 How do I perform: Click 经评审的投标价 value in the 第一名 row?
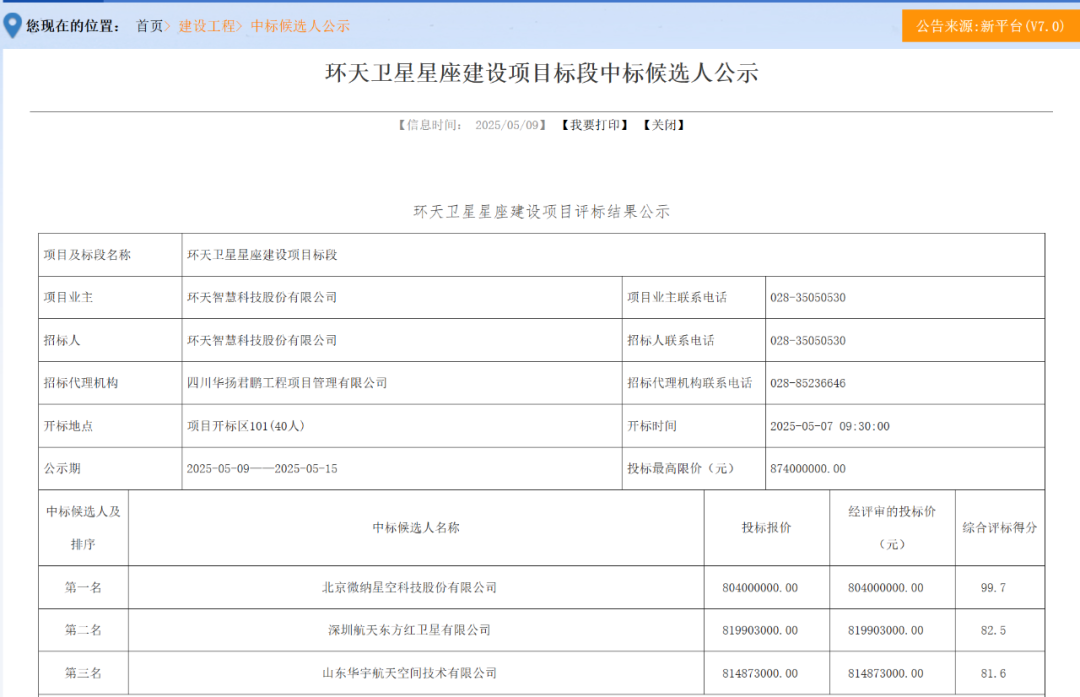885,587
